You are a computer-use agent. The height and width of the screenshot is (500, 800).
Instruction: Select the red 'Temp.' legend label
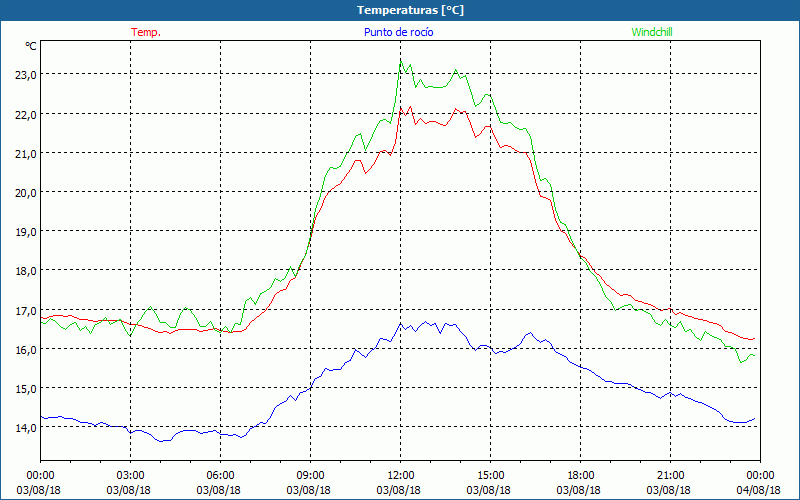146,32
